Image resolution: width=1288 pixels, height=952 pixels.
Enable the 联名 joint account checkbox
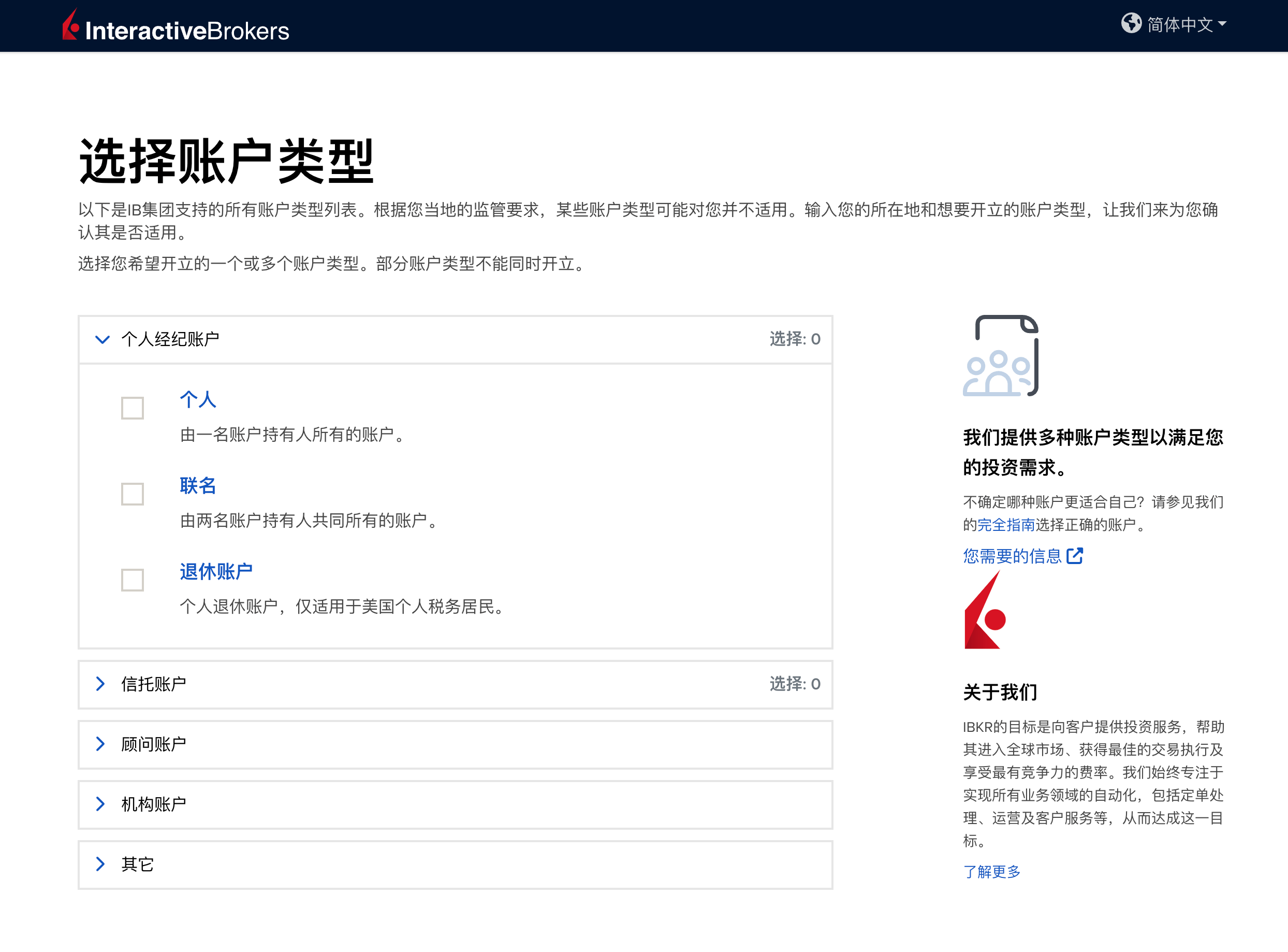point(131,494)
